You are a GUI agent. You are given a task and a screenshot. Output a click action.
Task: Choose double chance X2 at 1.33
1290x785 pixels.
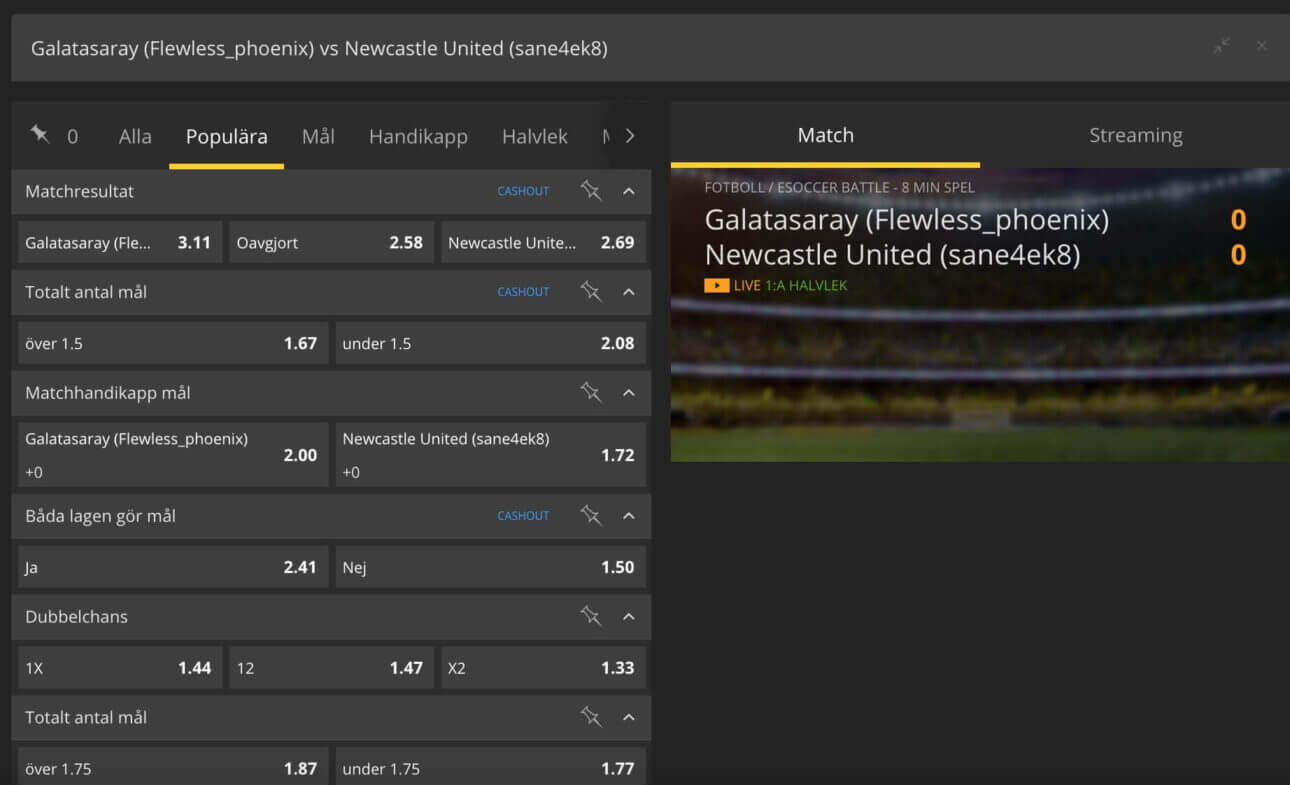[x=543, y=668]
